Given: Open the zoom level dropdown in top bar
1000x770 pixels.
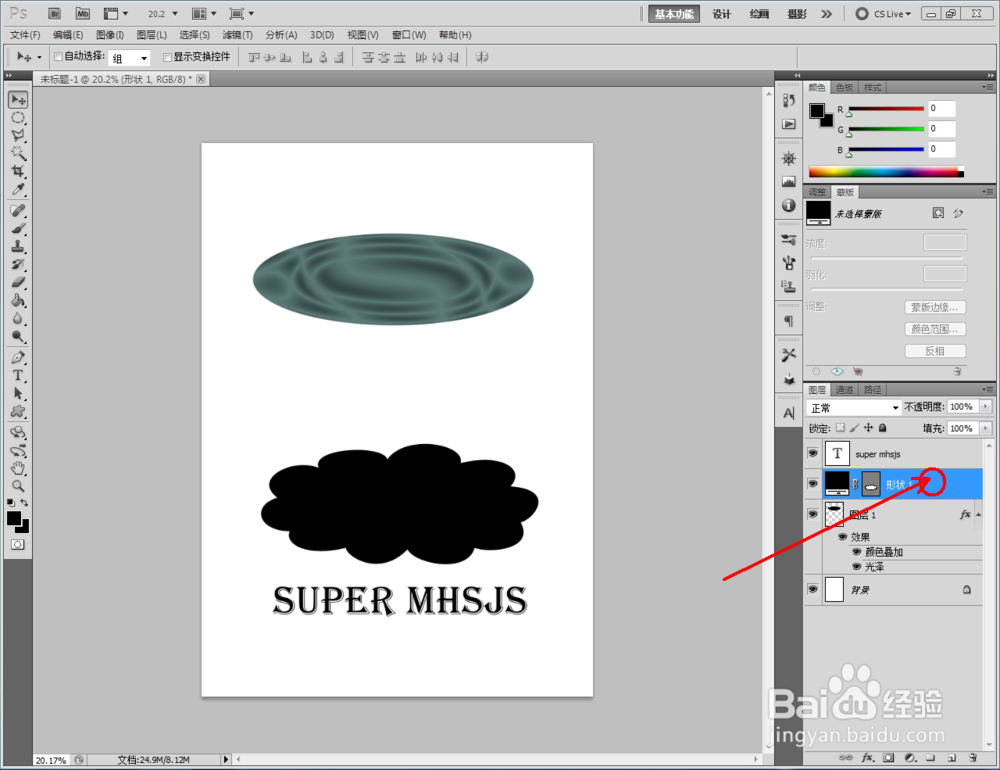Looking at the screenshot, I should pyautogui.click(x=175, y=13).
